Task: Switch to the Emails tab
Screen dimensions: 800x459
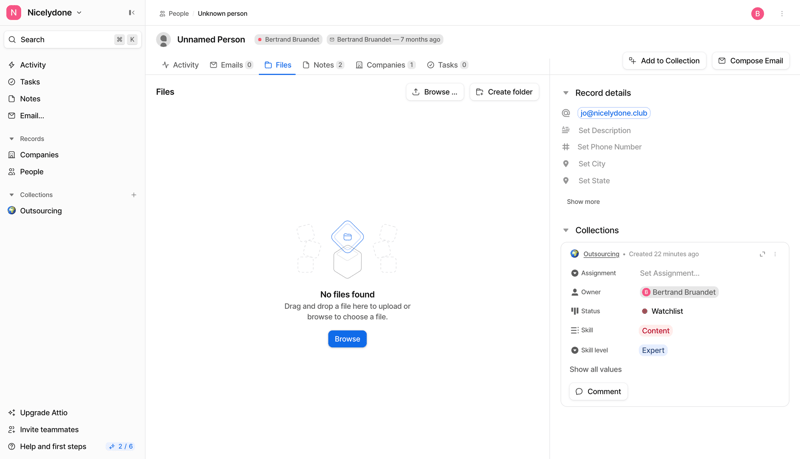Action: pyautogui.click(x=232, y=65)
